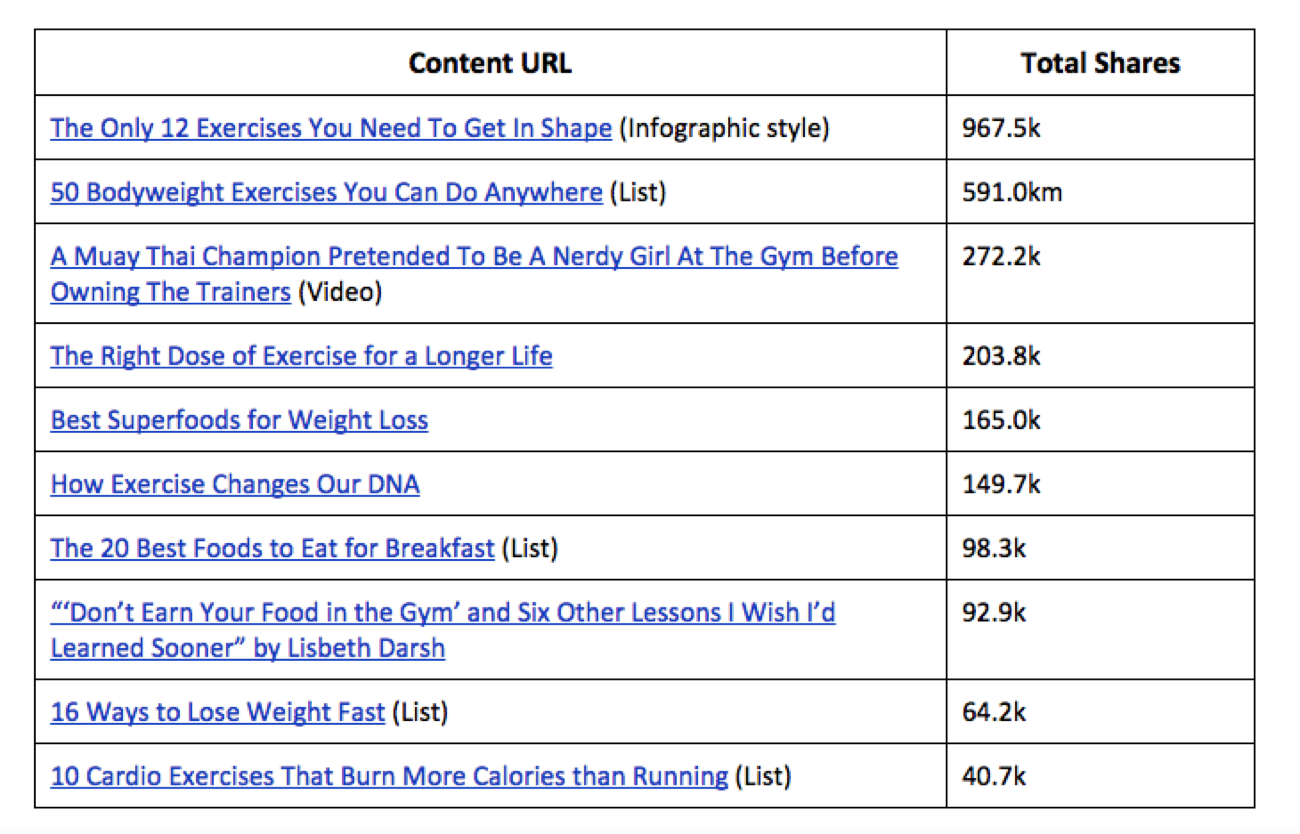Click the 967.5k shares cell
1300x834 pixels.
pyautogui.click(x=1100, y=128)
